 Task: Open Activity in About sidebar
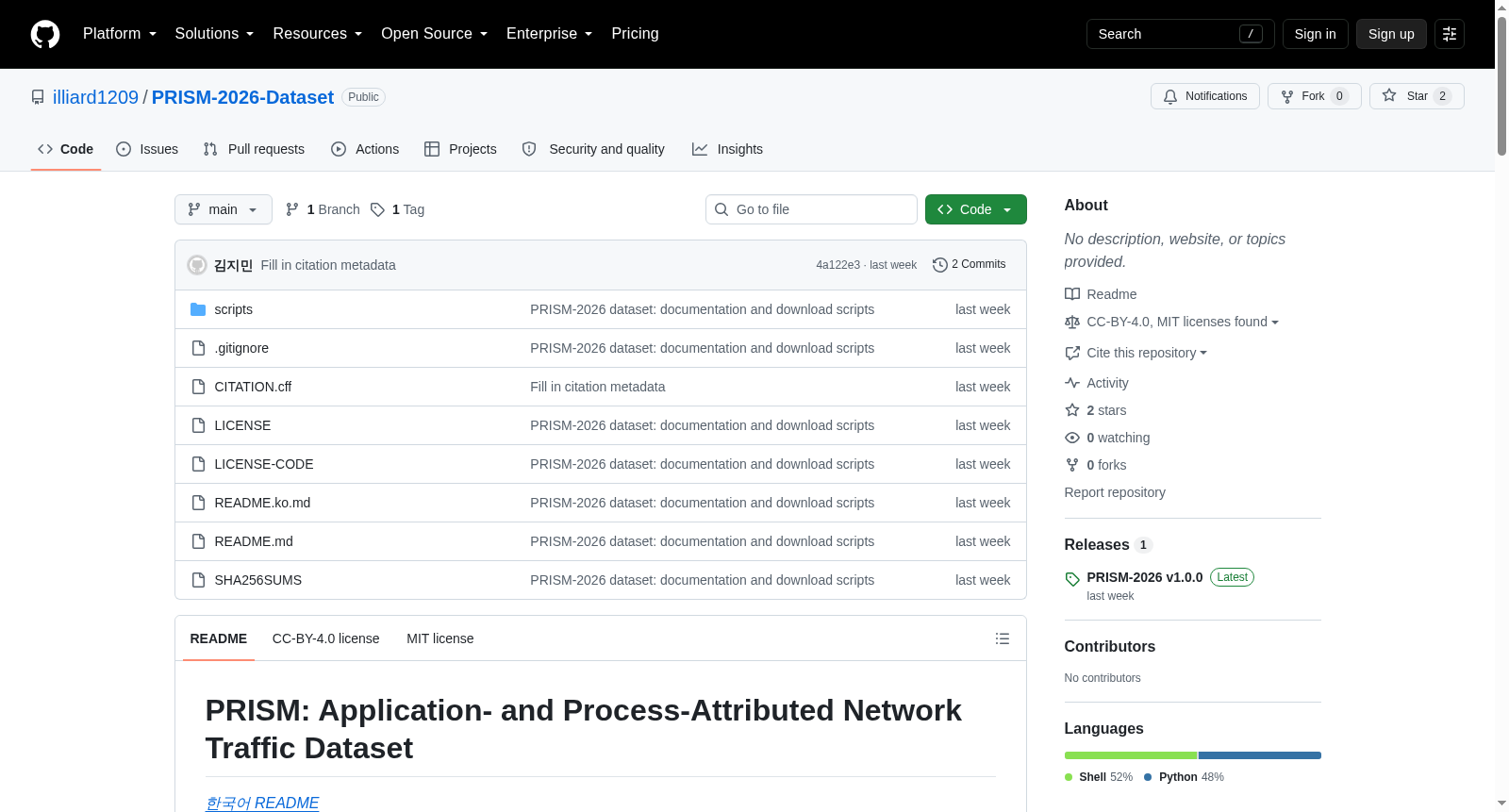[1097, 383]
